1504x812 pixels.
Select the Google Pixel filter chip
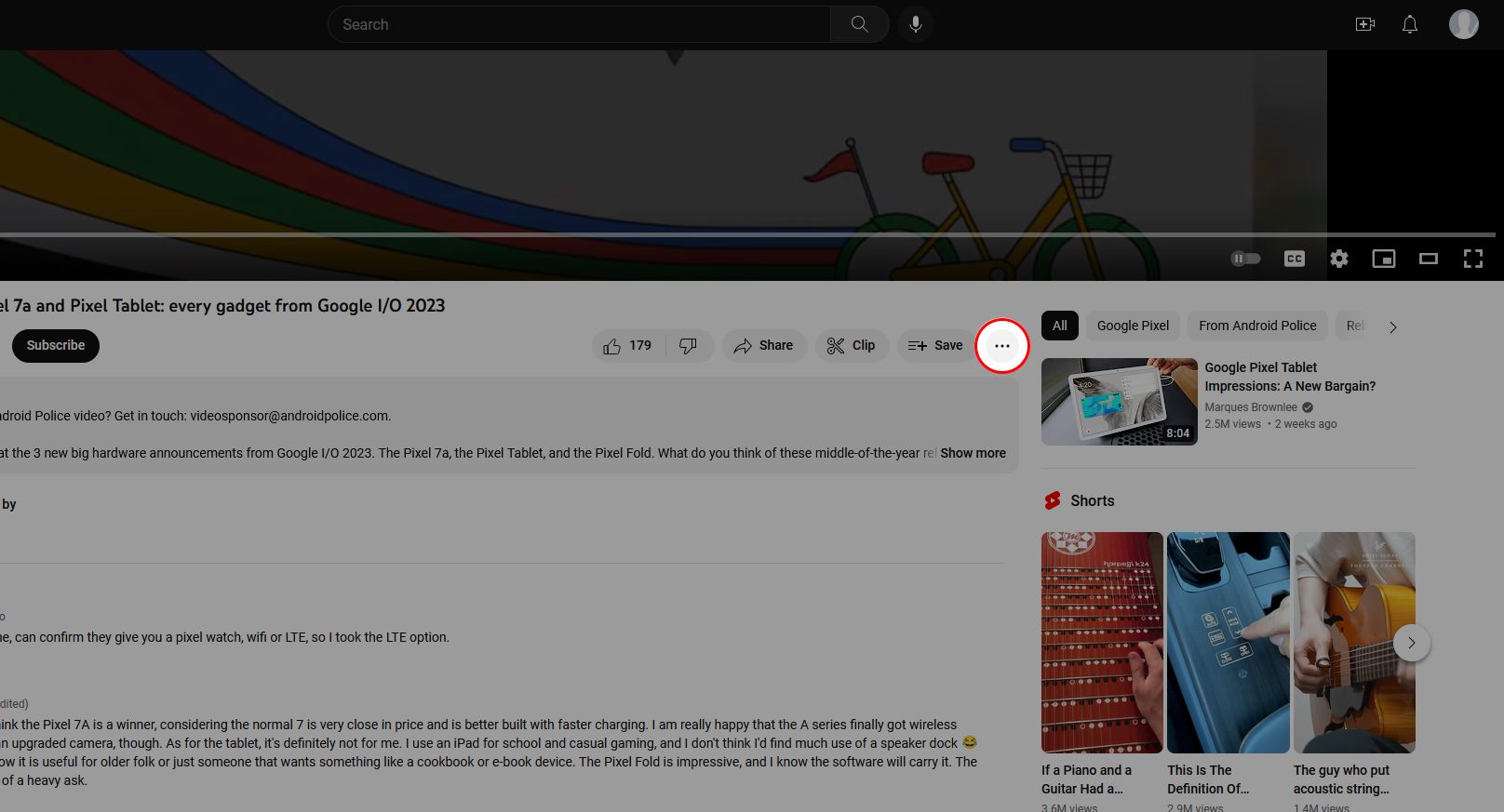coord(1133,326)
